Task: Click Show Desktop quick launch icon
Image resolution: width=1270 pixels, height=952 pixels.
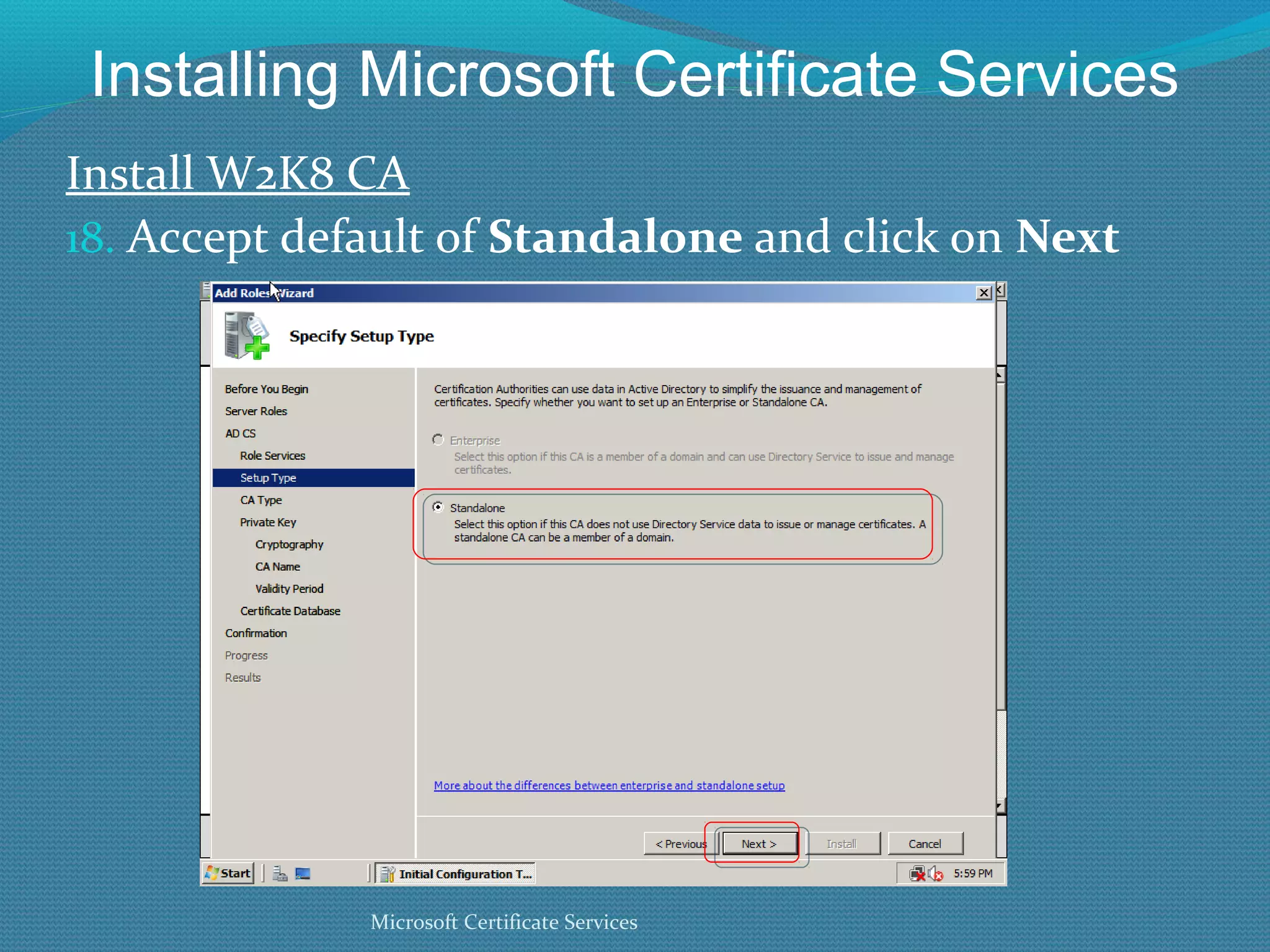Action: [303, 873]
